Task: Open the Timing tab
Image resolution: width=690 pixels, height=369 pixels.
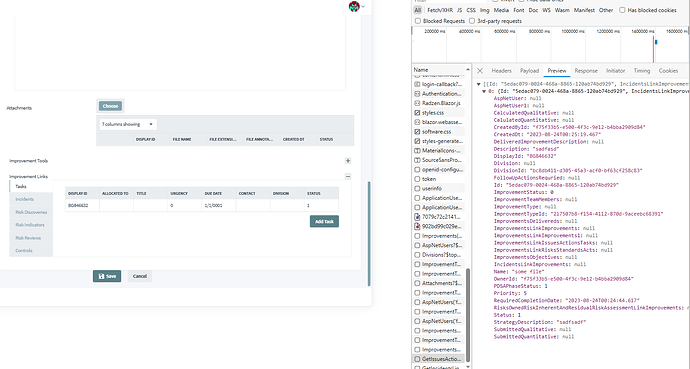Action: point(642,71)
